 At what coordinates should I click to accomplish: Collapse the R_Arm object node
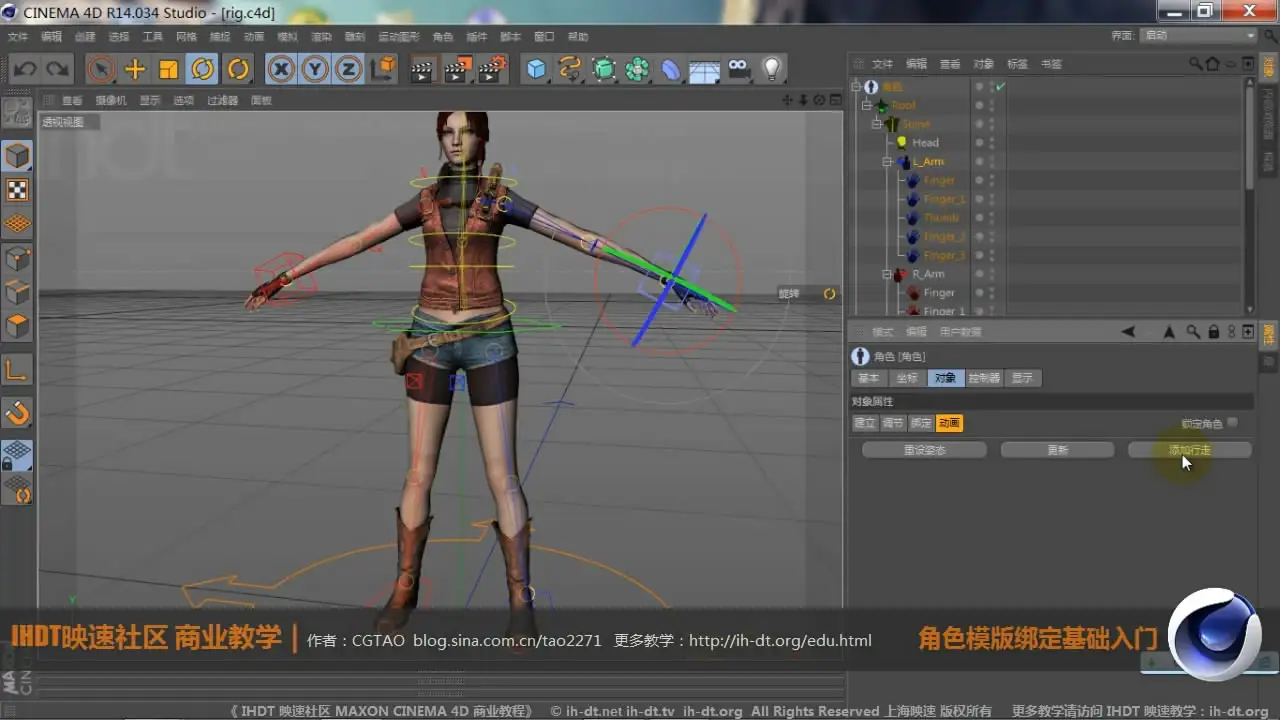tap(887, 274)
